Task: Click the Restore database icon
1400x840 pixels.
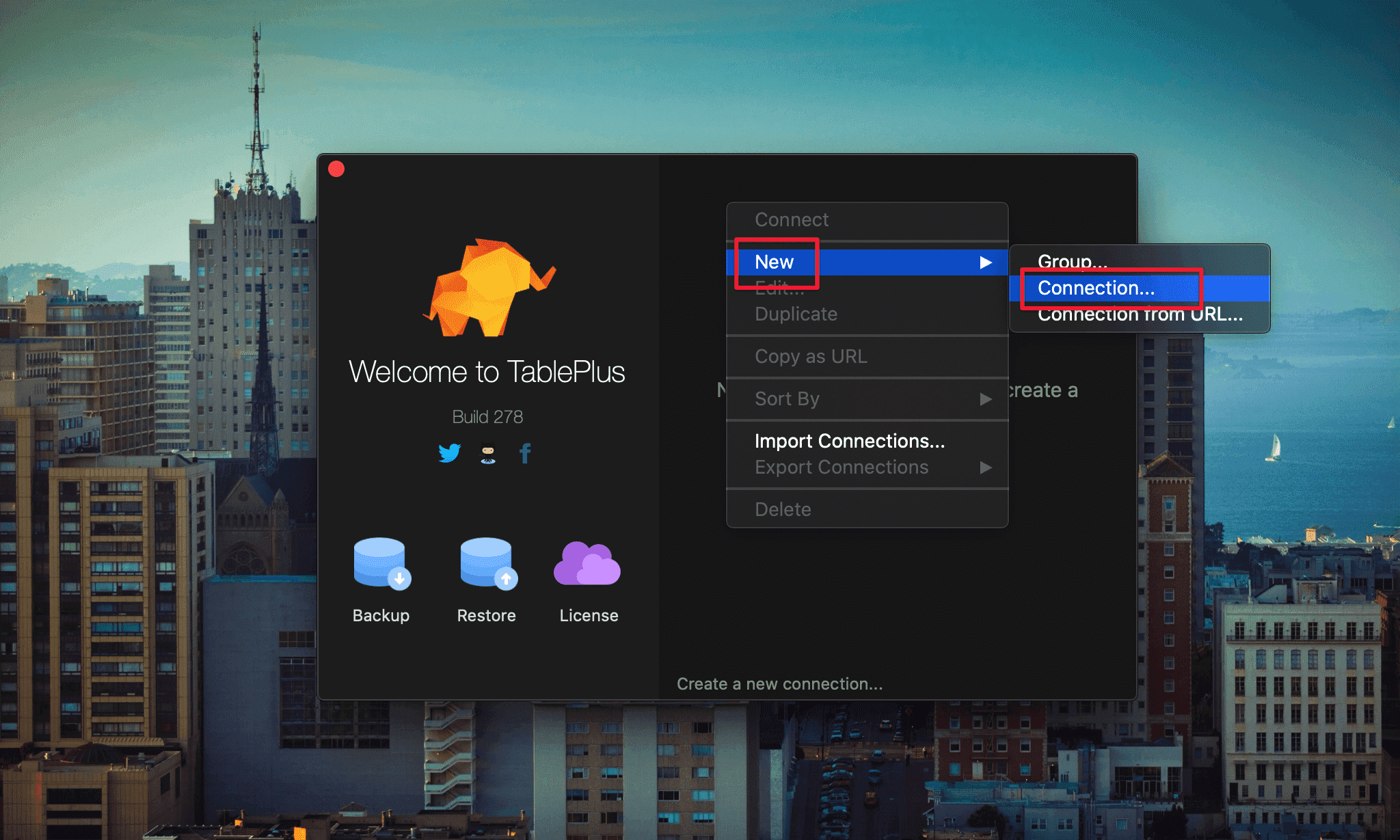Action: pos(489,563)
